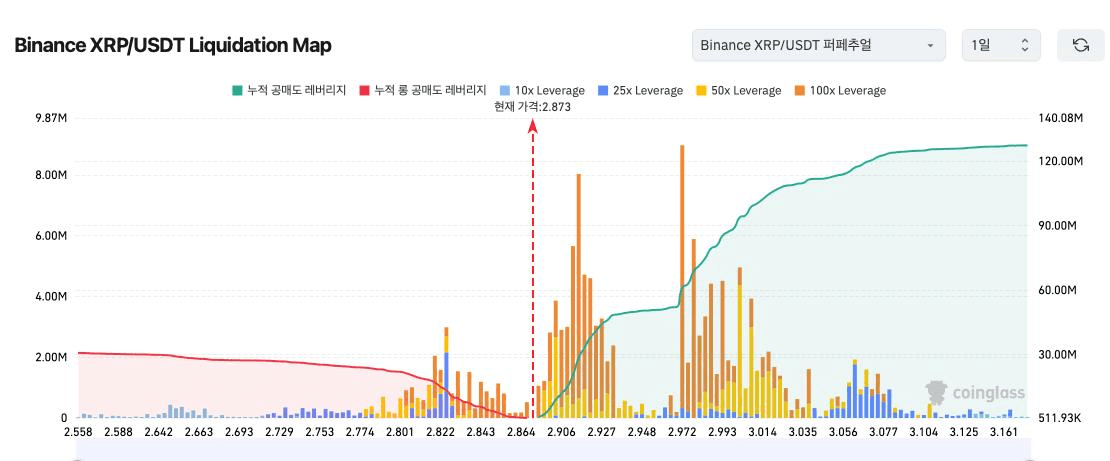1110x461 pixels.
Task: Click the 2.993 price axis label
Action: (723, 432)
